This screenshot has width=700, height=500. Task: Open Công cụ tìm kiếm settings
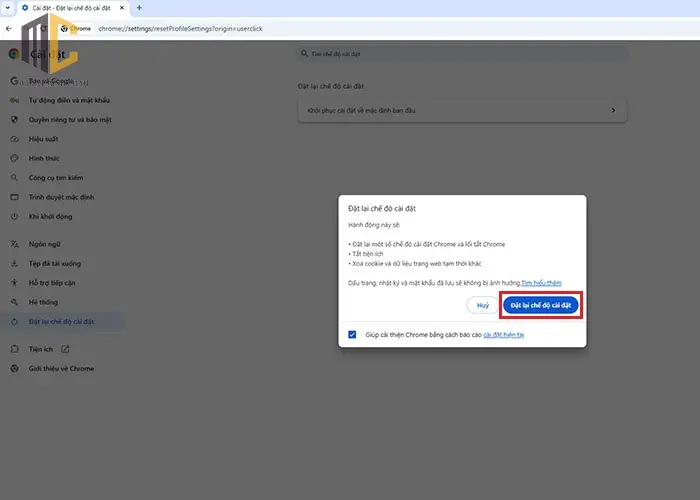click(x=56, y=178)
